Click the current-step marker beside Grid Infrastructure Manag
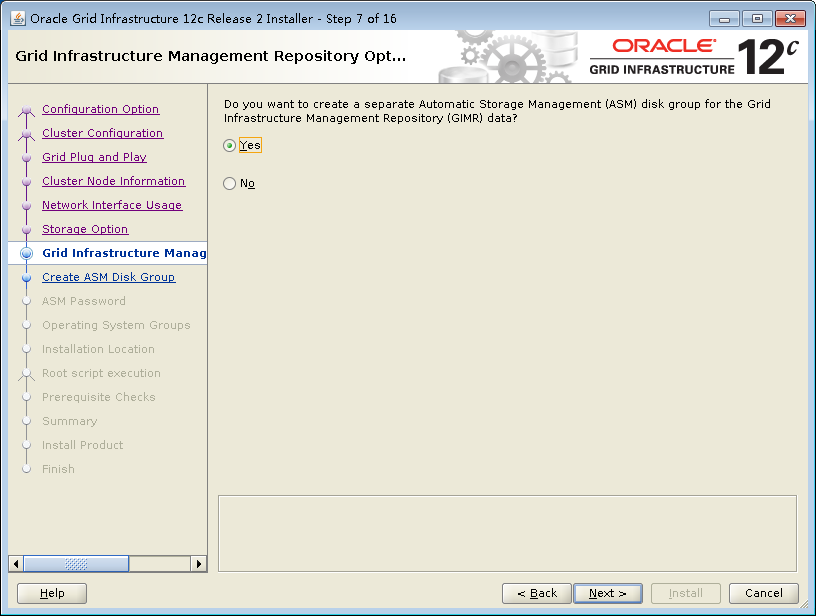816x616 pixels. click(x=27, y=253)
